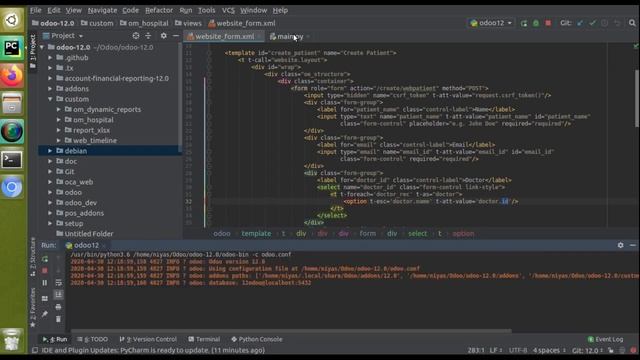Expand the debian folder
Viewport: 640px width, 360px height.
click(50, 151)
